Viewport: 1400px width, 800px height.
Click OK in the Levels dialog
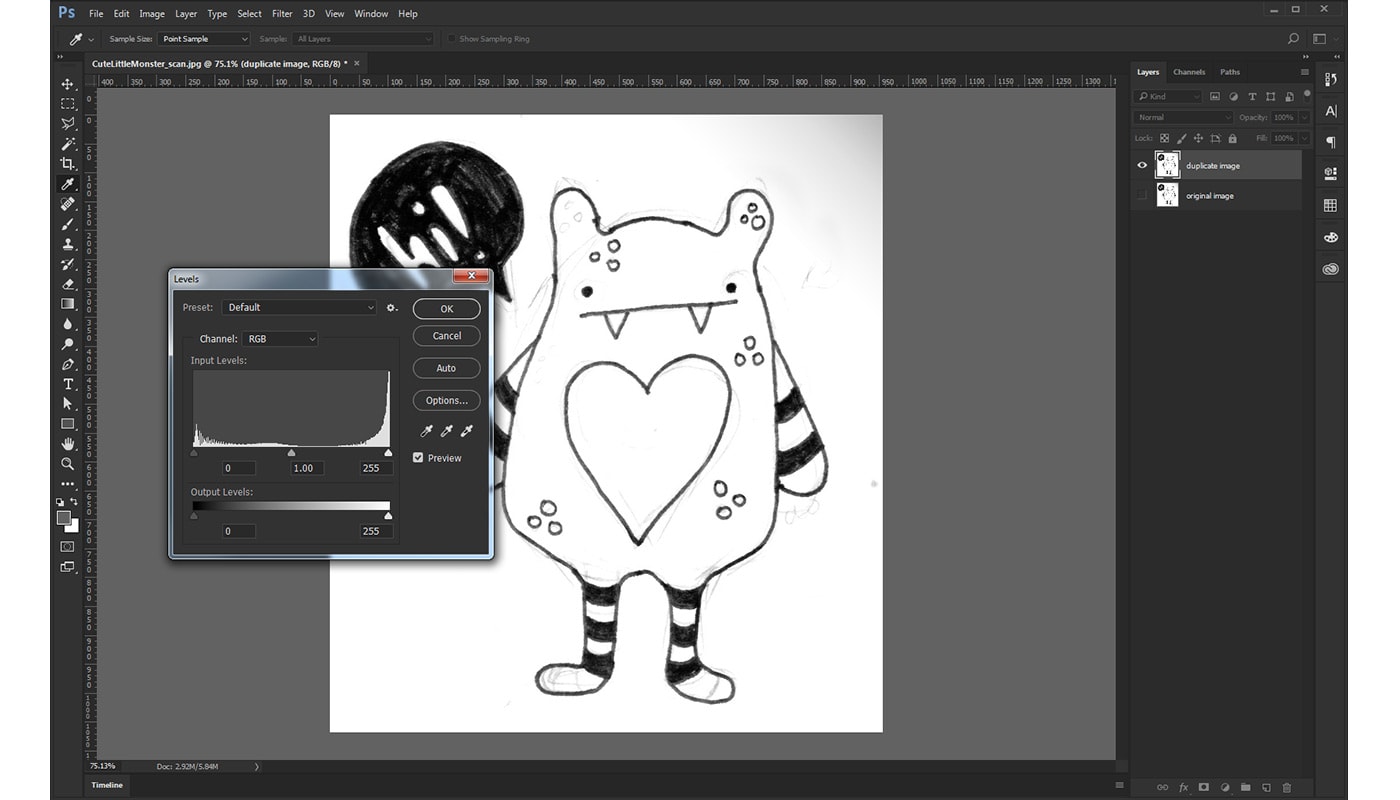click(x=446, y=309)
